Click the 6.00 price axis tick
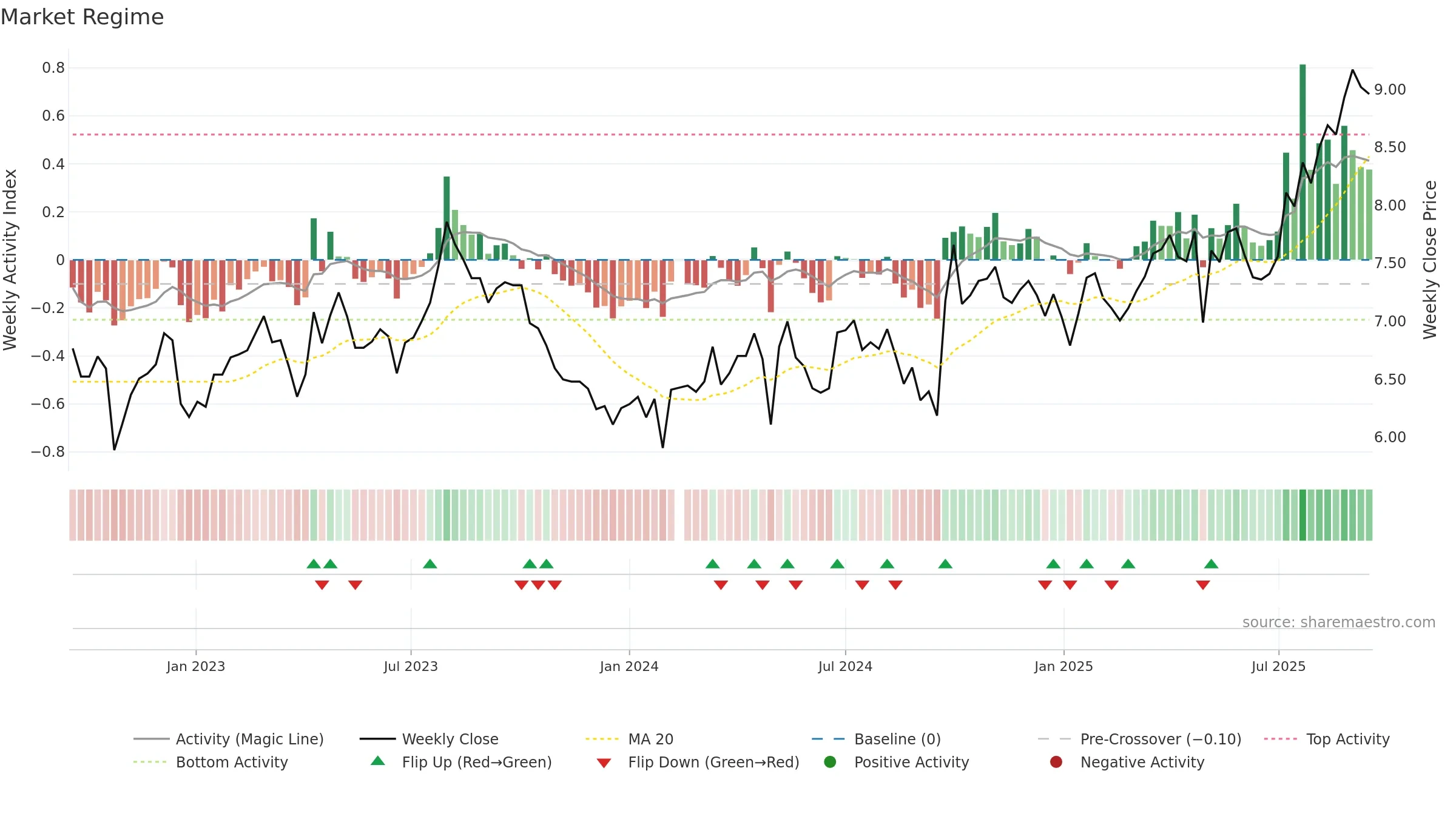The width and height of the screenshot is (1456, 819). (x=1390, y=437)
